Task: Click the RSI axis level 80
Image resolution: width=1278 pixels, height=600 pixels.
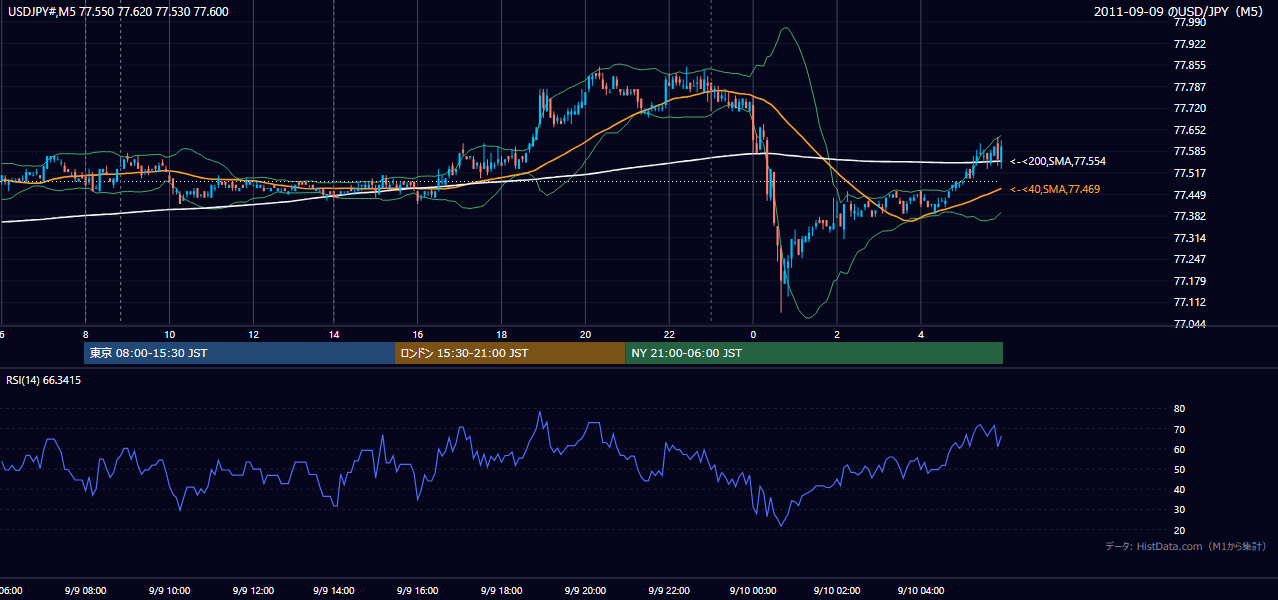Action: (1179, 409)
